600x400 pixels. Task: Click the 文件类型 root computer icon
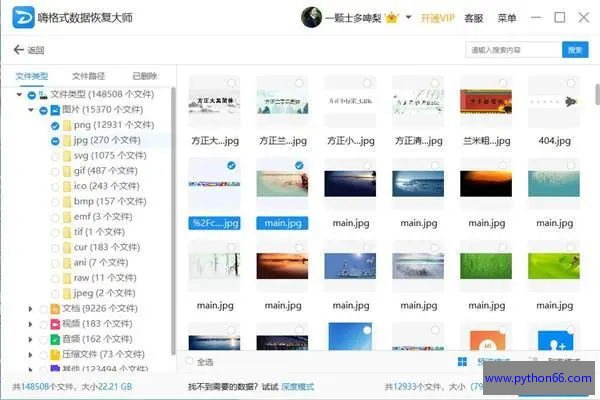(x=43, y=94)
